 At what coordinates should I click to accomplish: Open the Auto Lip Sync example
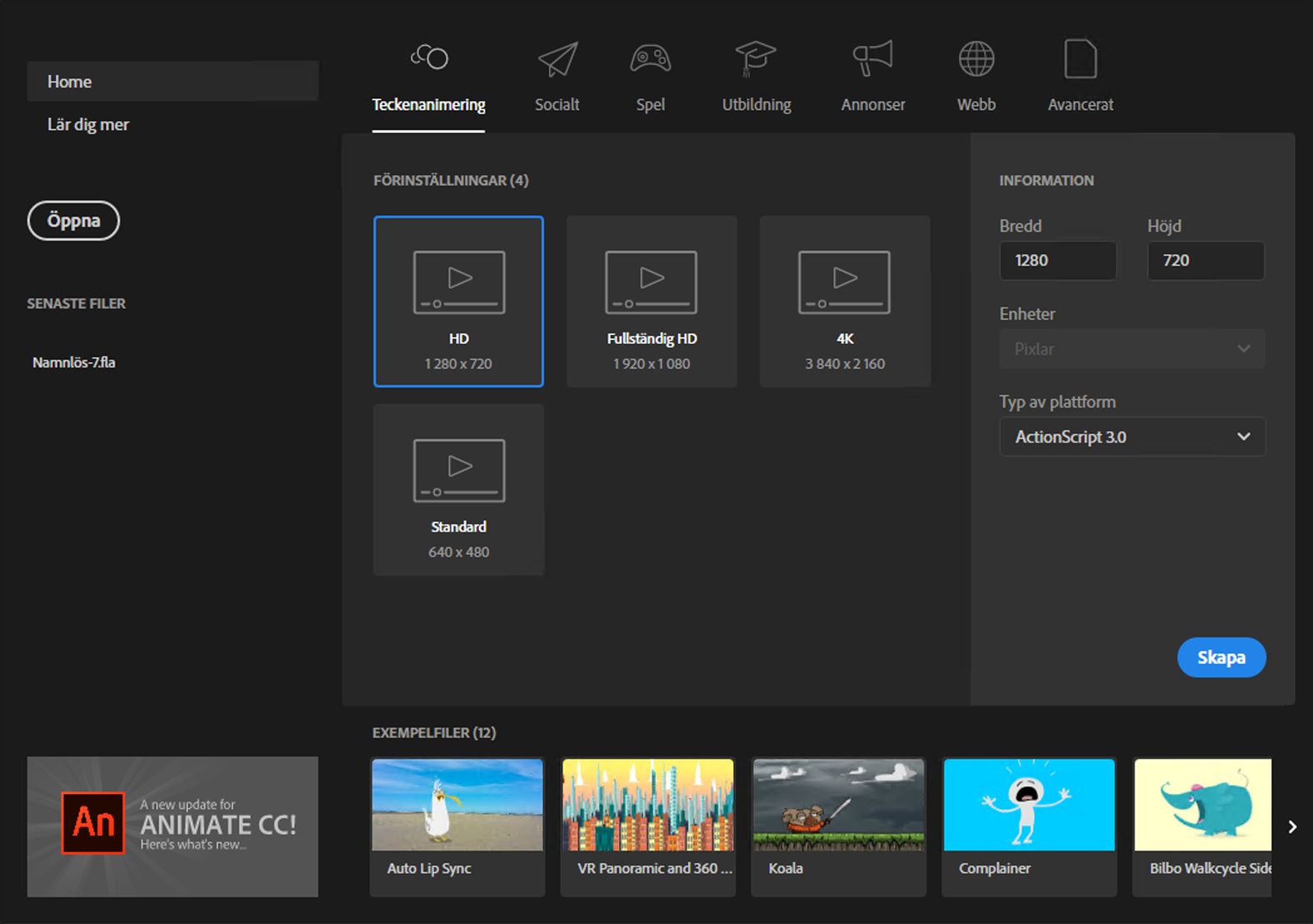pos(457,827)
